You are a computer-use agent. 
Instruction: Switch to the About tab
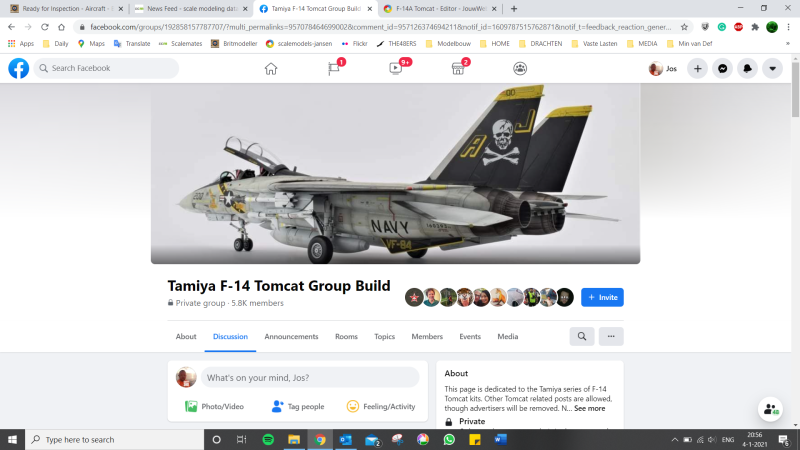pyautogui.click(x=186, y=336)
